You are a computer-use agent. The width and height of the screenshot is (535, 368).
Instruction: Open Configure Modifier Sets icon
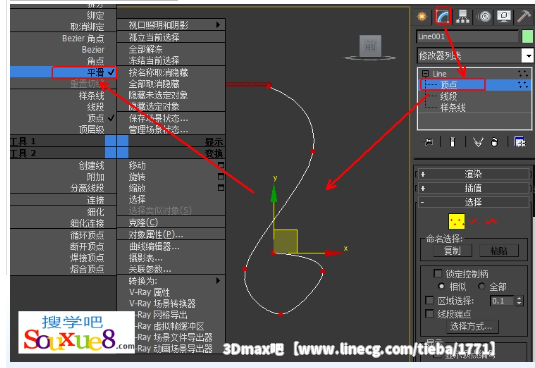(520, 142)
